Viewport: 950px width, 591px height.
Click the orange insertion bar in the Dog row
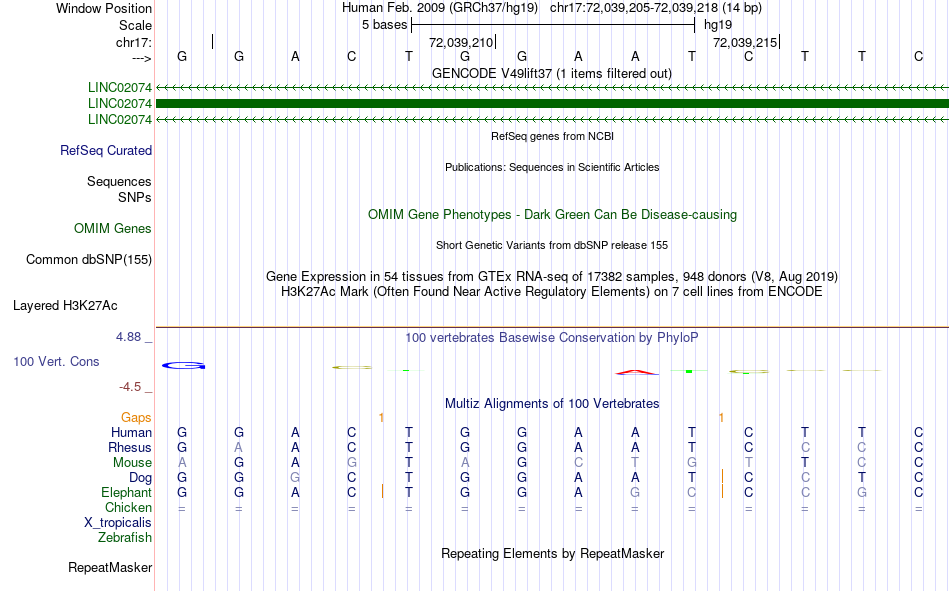[722, 476]
